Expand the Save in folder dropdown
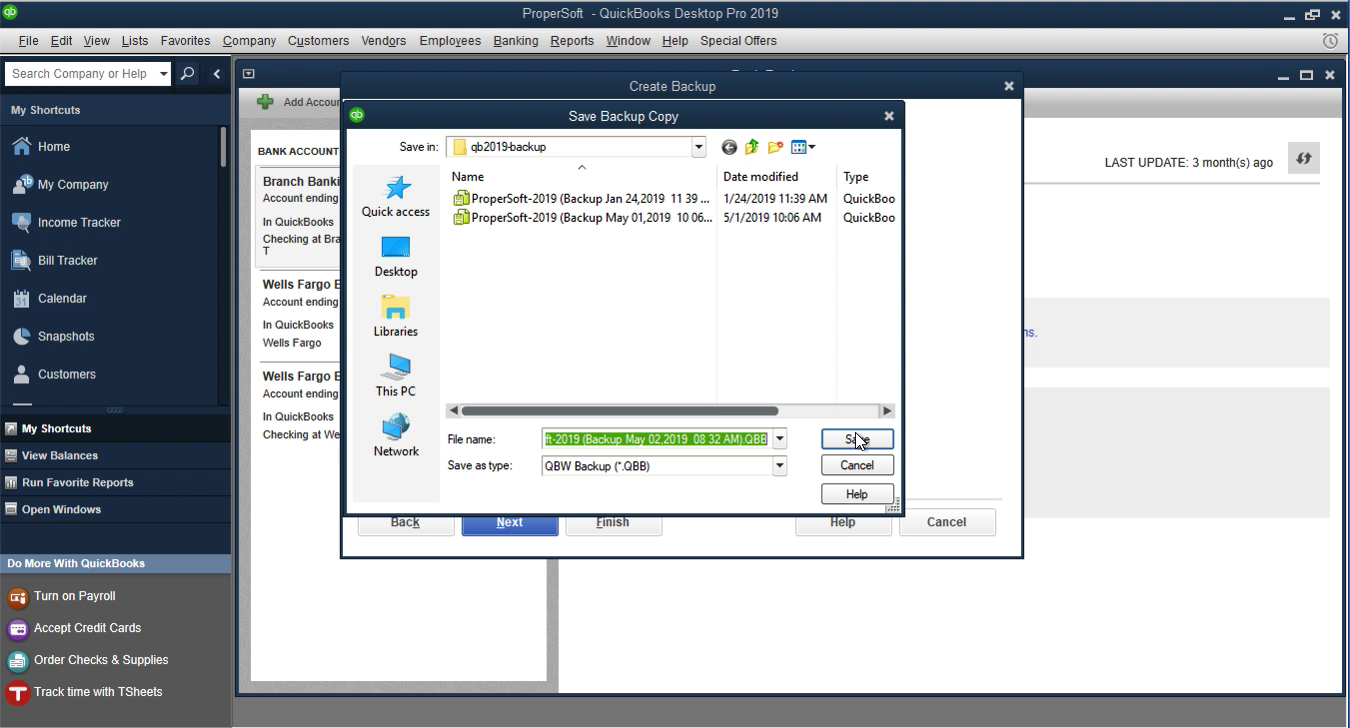This screenshot has height=728, width=1350. (698, 147)
